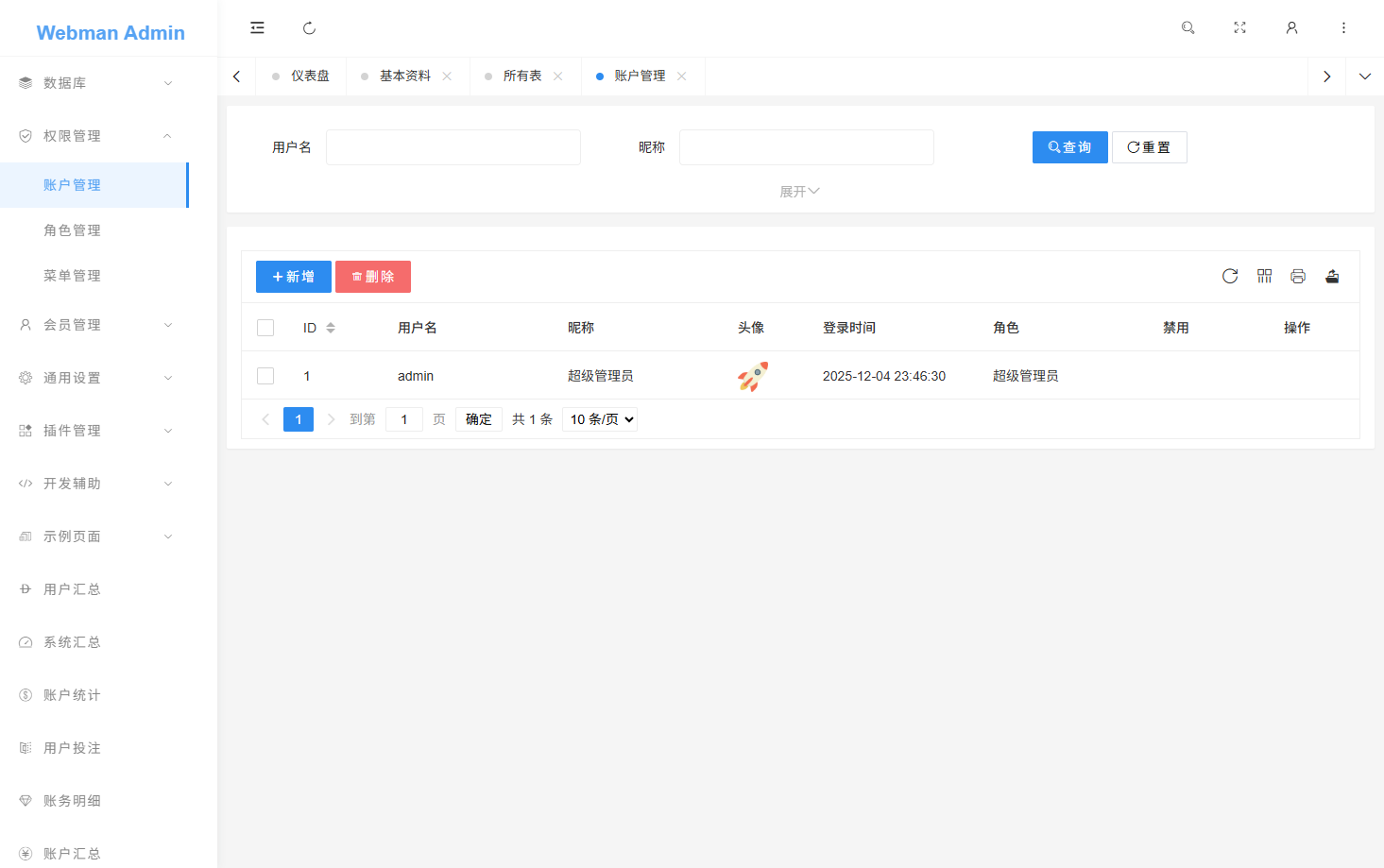
Task: Click the print icon on the table toolbar
Action: 1298,276
